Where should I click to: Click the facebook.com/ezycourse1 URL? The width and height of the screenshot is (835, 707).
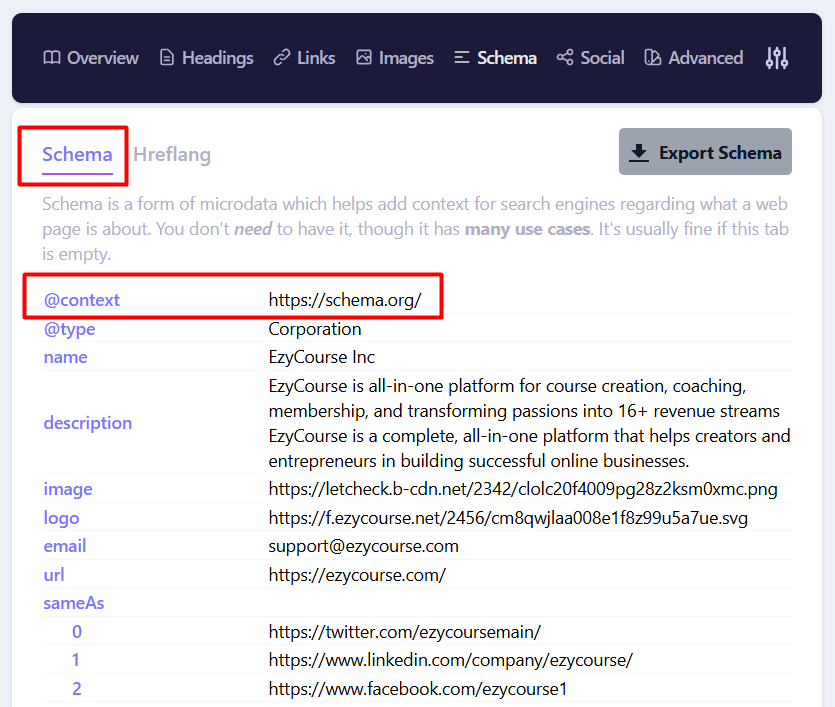418,688
